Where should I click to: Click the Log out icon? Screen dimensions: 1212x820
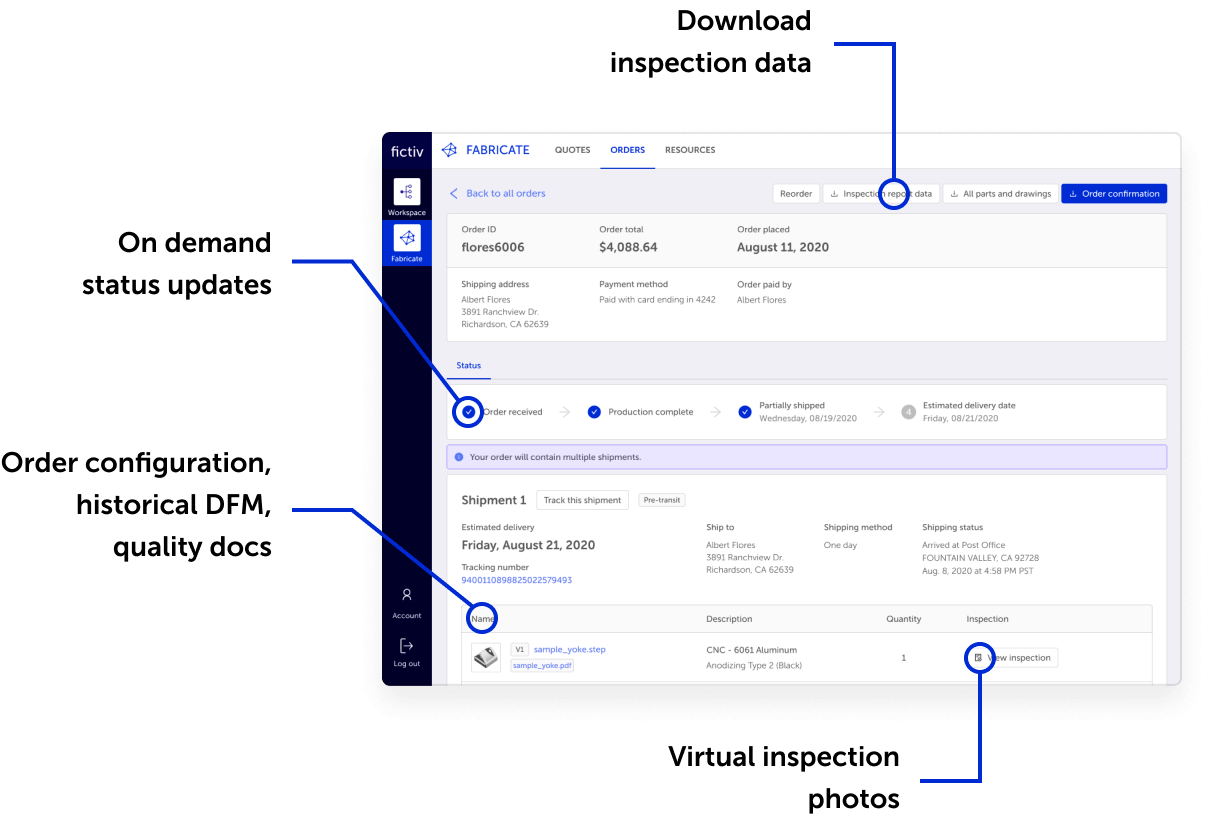[x=407, y=645]
